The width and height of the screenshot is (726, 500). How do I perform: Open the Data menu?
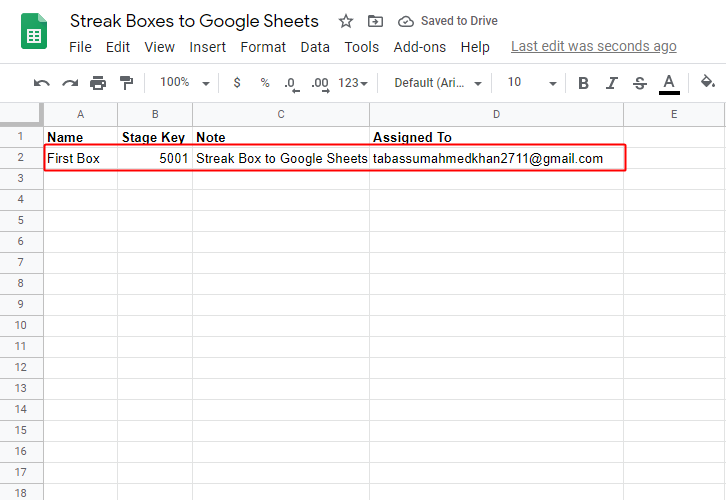[315, 47]
